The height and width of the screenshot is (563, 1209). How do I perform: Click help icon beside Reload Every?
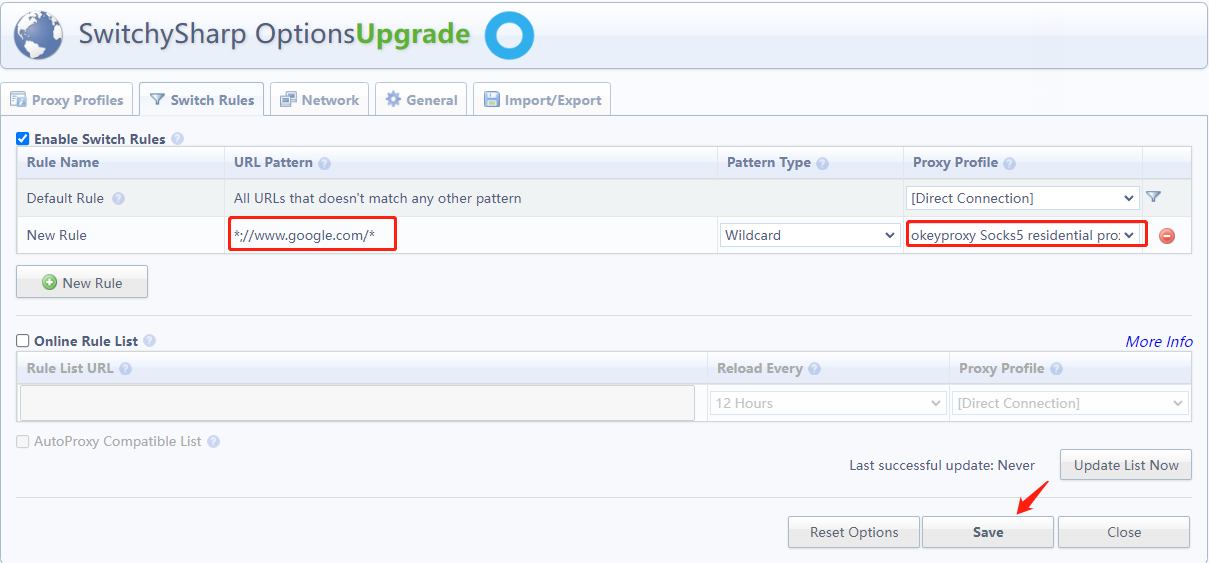click(814, 368)
